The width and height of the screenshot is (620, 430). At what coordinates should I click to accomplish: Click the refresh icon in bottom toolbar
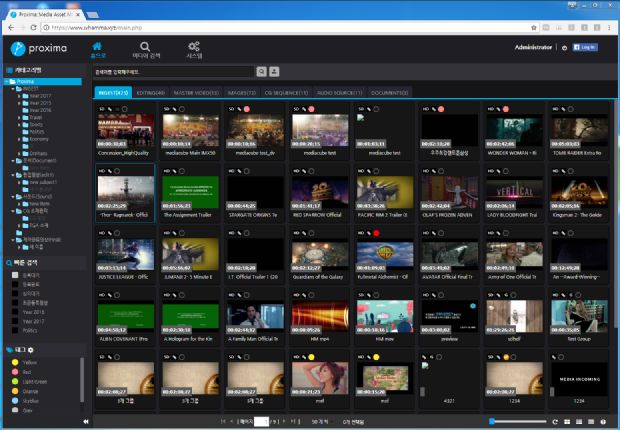point(555,422)
